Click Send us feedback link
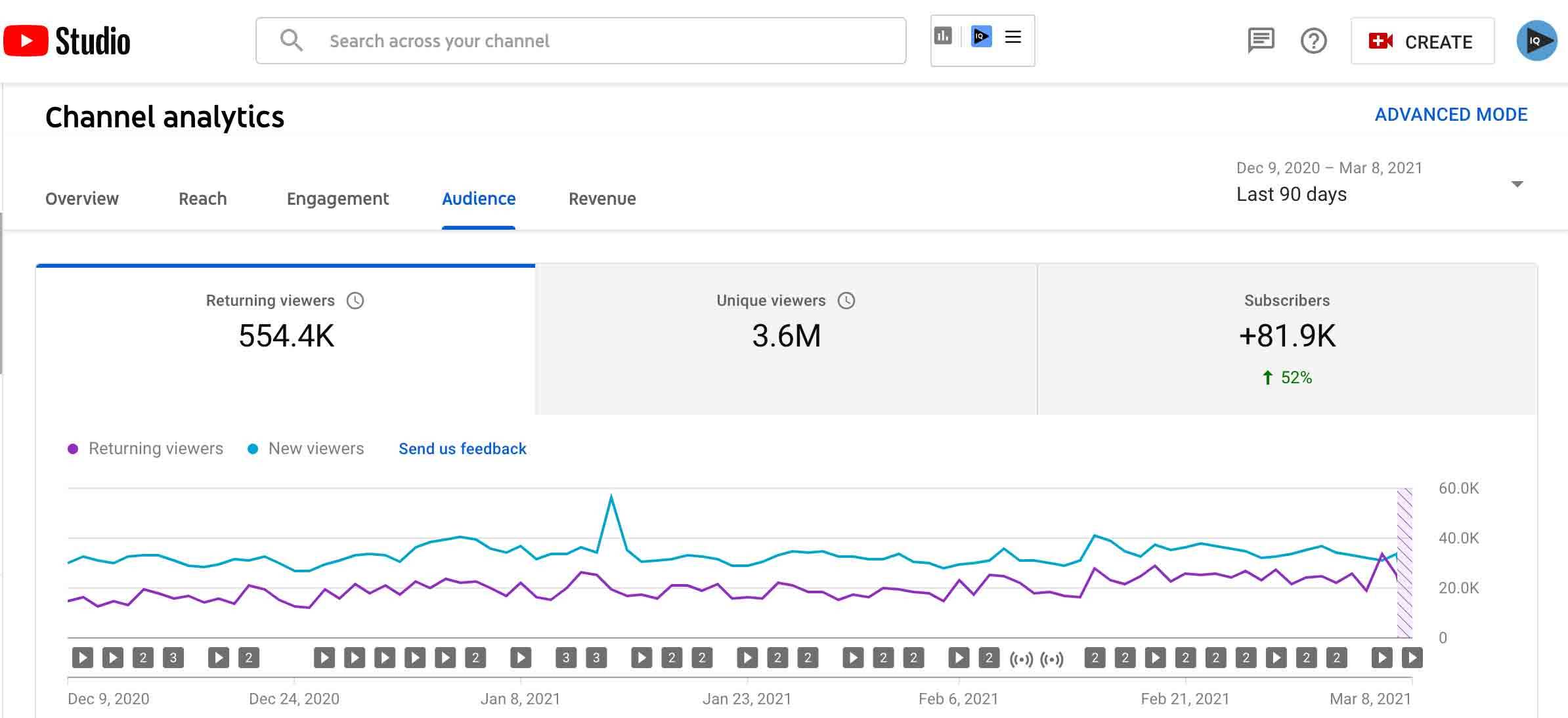This screenshot has height=718, width=1568. [462, 449]
